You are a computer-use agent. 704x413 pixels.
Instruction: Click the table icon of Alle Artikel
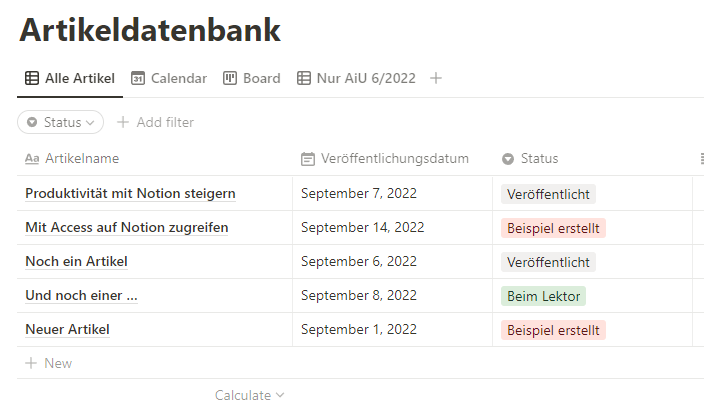(32, 78)
